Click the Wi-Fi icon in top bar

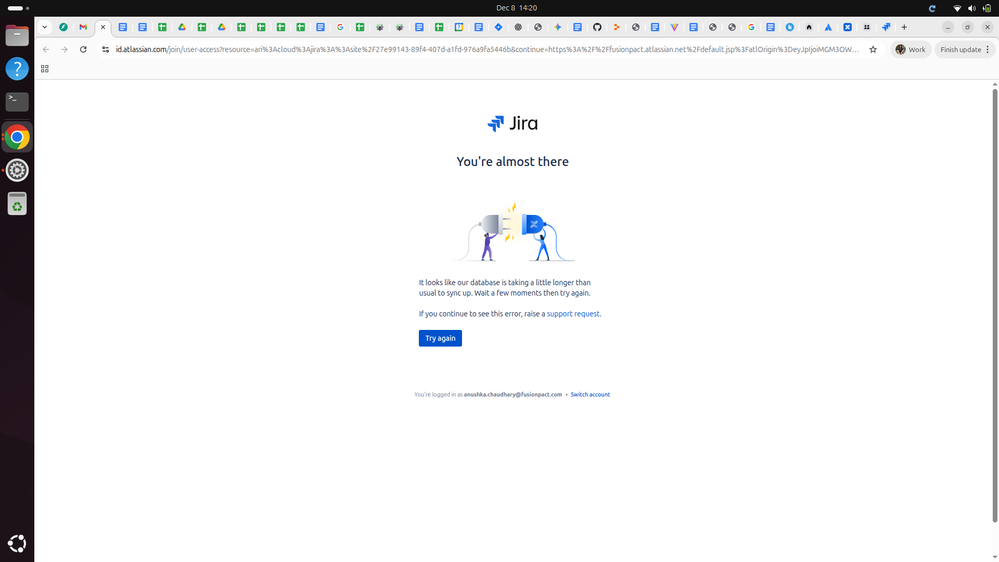click(957, 8)
